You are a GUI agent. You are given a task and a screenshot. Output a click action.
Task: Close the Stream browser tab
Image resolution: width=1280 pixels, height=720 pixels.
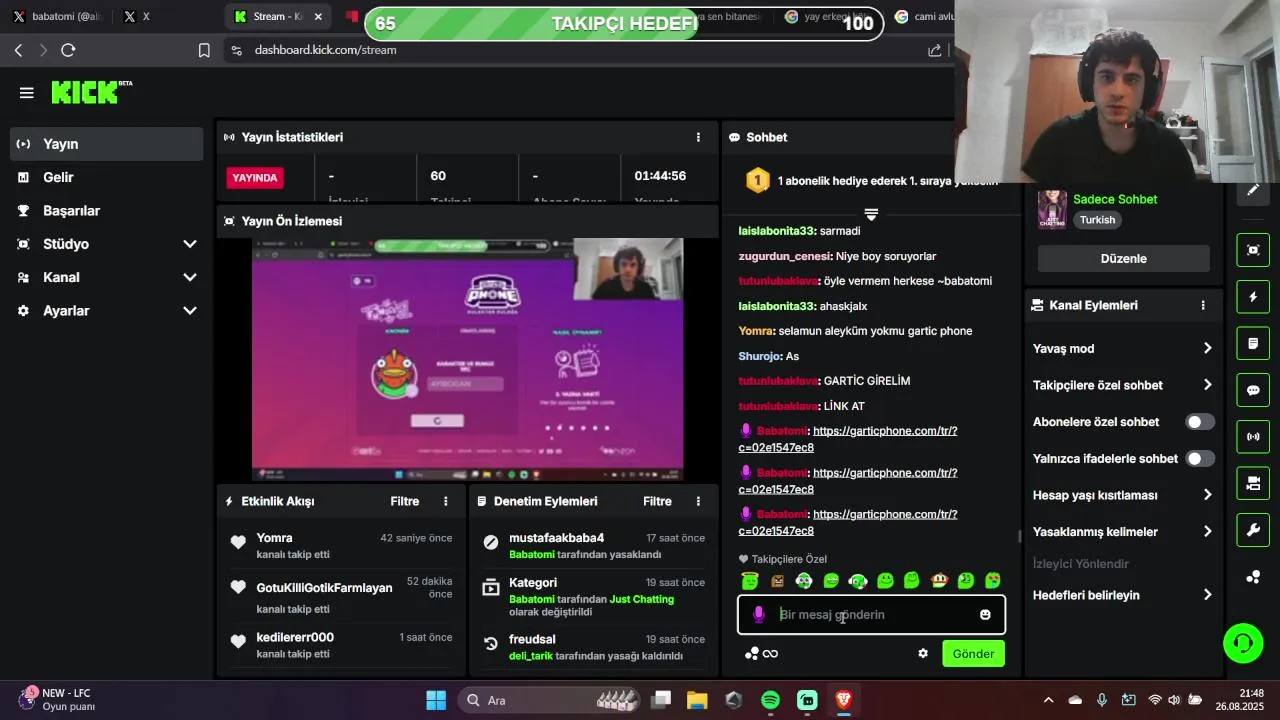click(318, 17)
